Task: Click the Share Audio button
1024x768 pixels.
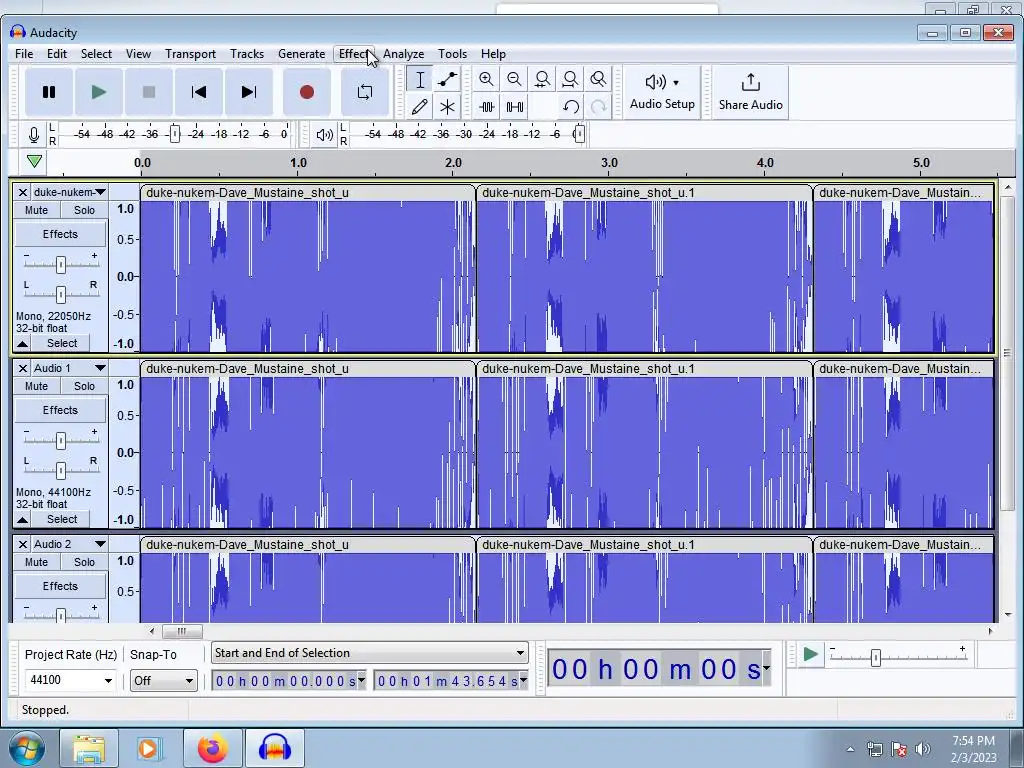Action: pos(750,92)
